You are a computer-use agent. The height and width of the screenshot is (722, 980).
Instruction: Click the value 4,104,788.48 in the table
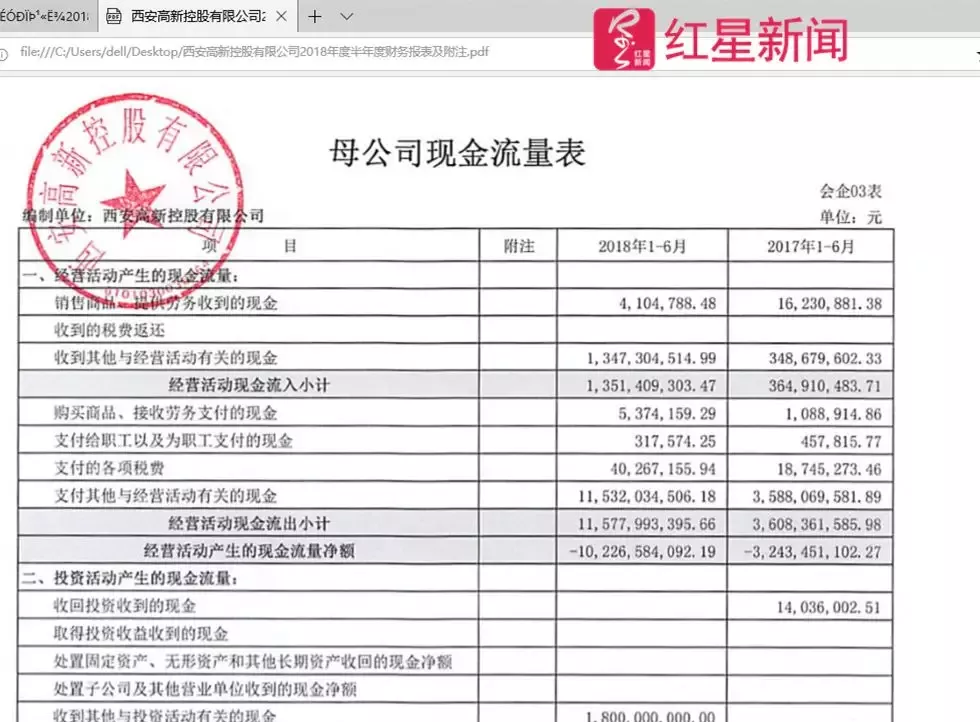[x=661, y=304]
